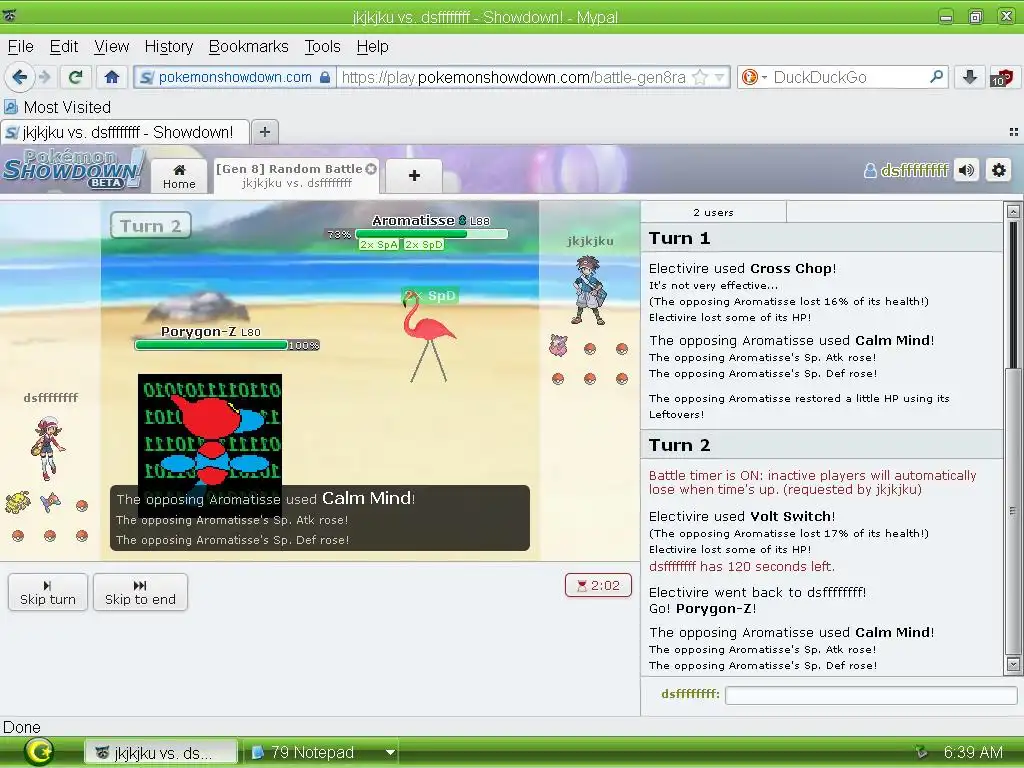Click the 2x SpD boost badge on statbar
Image resolution: width=1024 pixels, height=768 pixels.
point(424,244)
